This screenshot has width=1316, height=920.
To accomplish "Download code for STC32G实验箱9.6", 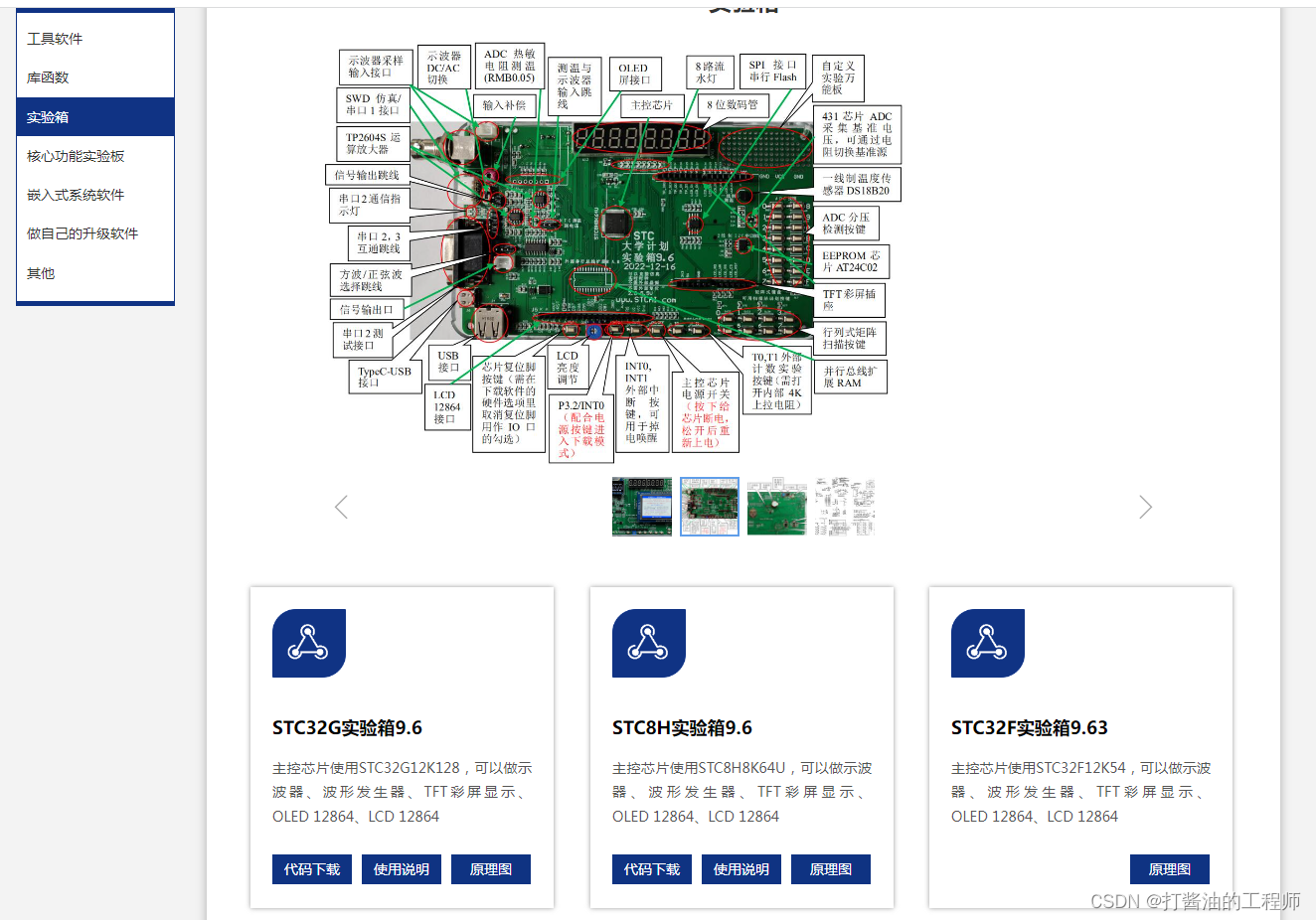I will (x=312, y=869).
